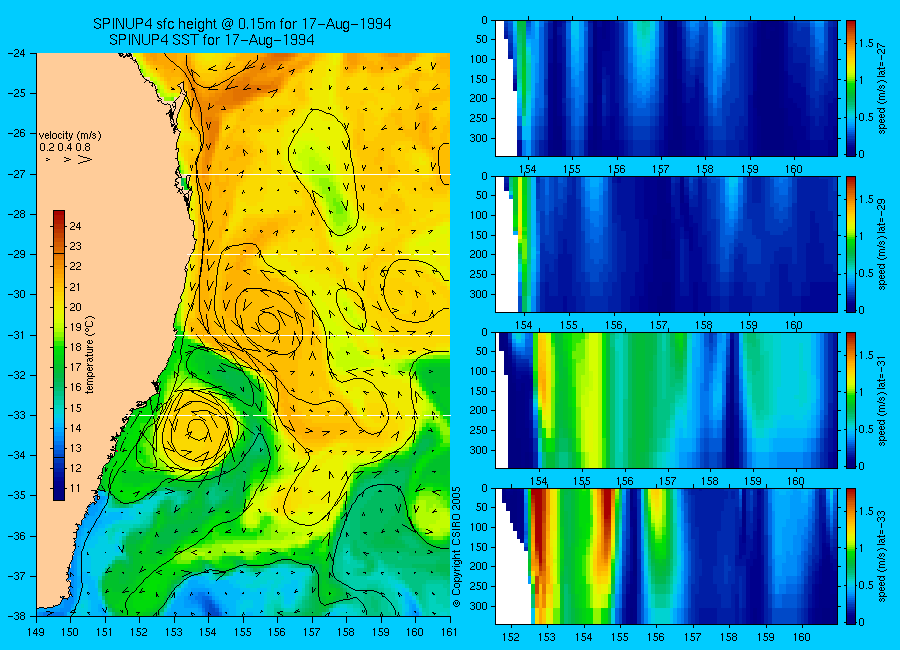Click the largest velocity legend arrow
Viewport: 900px width, 650px height.
pyautogui.click(x=85, y=159)
